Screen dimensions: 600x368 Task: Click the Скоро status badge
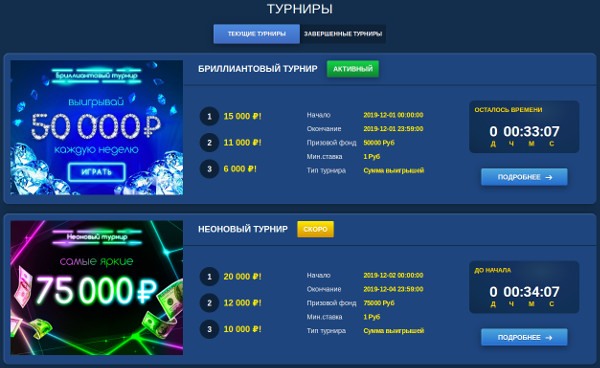click(x=315, y=229)
